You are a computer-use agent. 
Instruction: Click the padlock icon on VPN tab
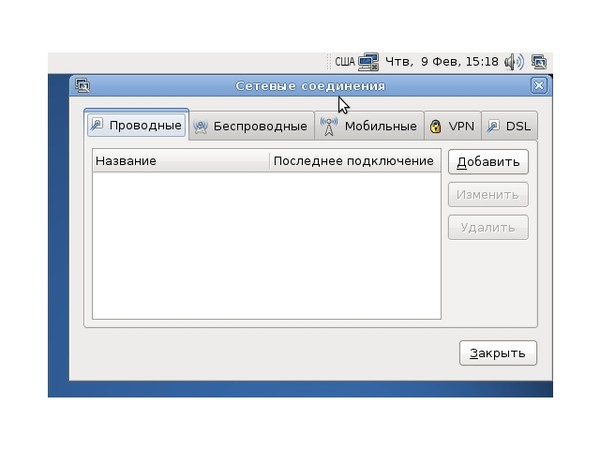point(435,126)
